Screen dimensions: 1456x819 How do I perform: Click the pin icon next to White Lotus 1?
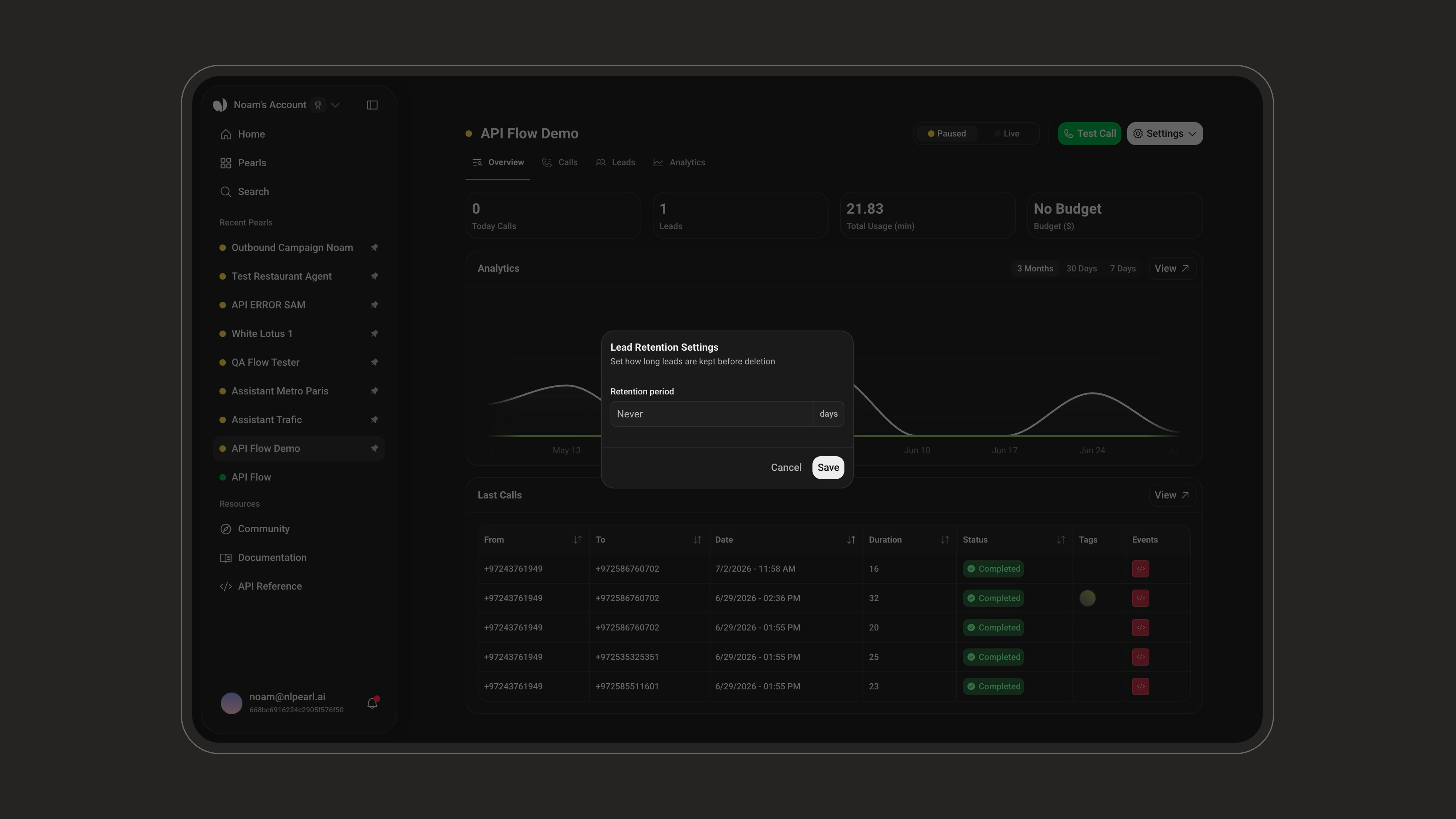(374, 334)
